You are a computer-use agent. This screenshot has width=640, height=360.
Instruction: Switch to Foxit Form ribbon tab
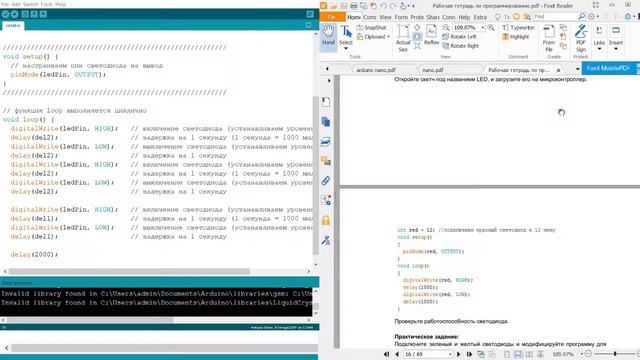[401, 17]
